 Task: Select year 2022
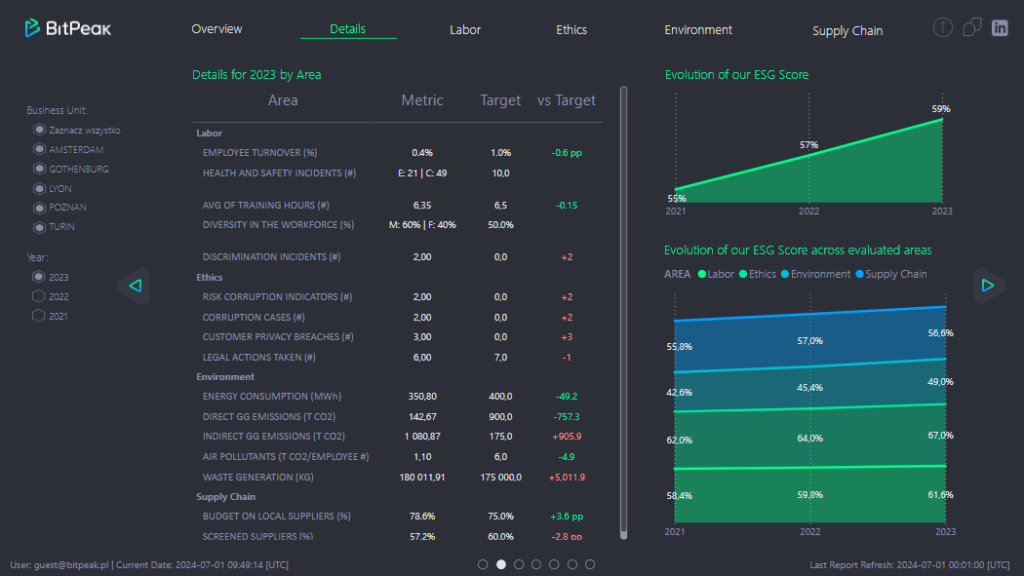point(39,296)
